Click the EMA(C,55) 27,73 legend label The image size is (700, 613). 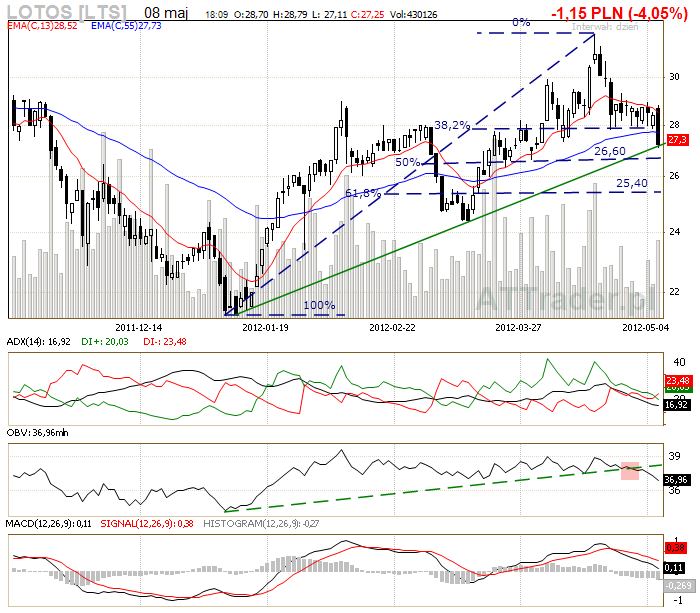point(126,26)
